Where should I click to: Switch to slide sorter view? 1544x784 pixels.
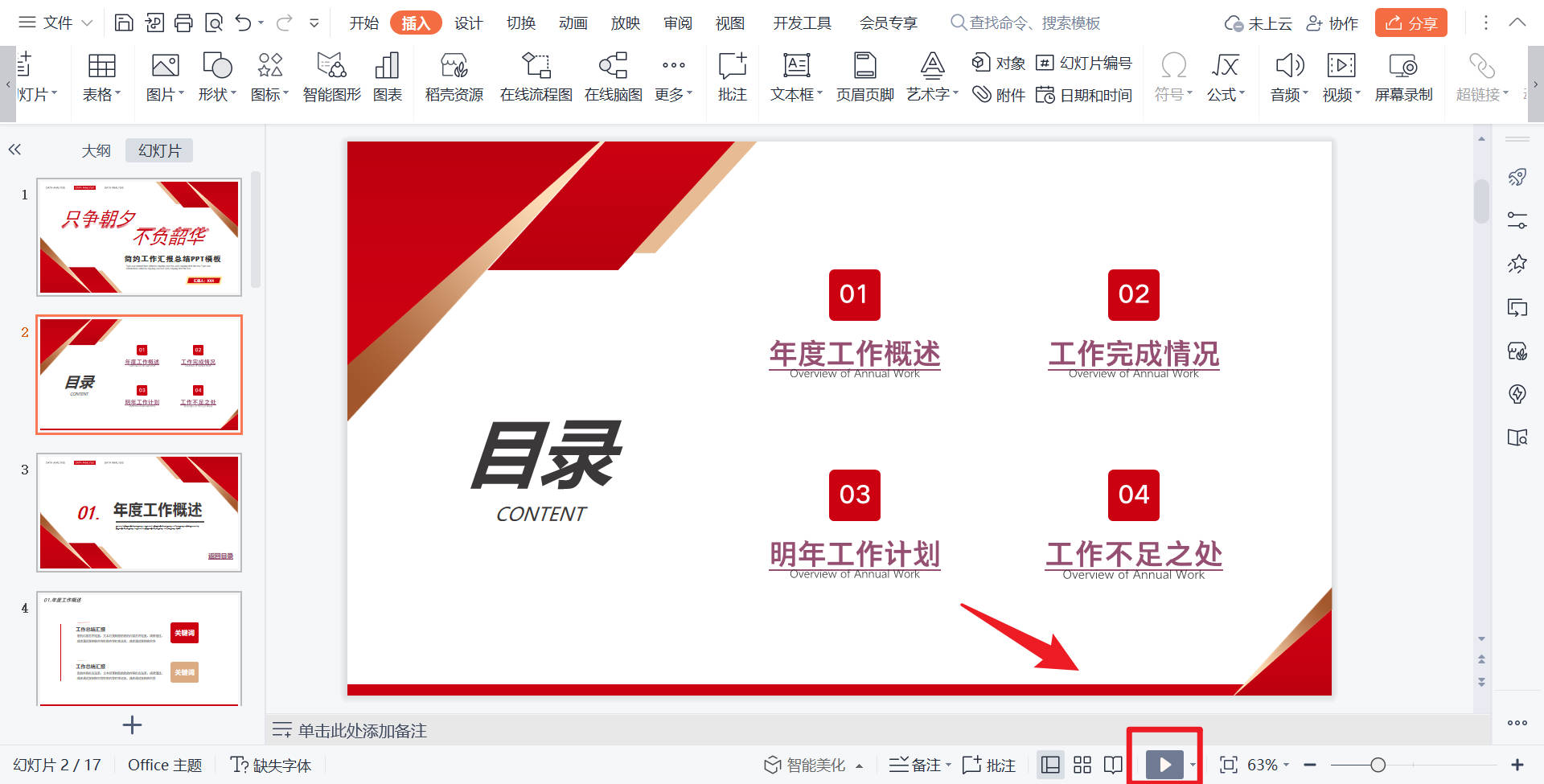[x=1082, y=765]
